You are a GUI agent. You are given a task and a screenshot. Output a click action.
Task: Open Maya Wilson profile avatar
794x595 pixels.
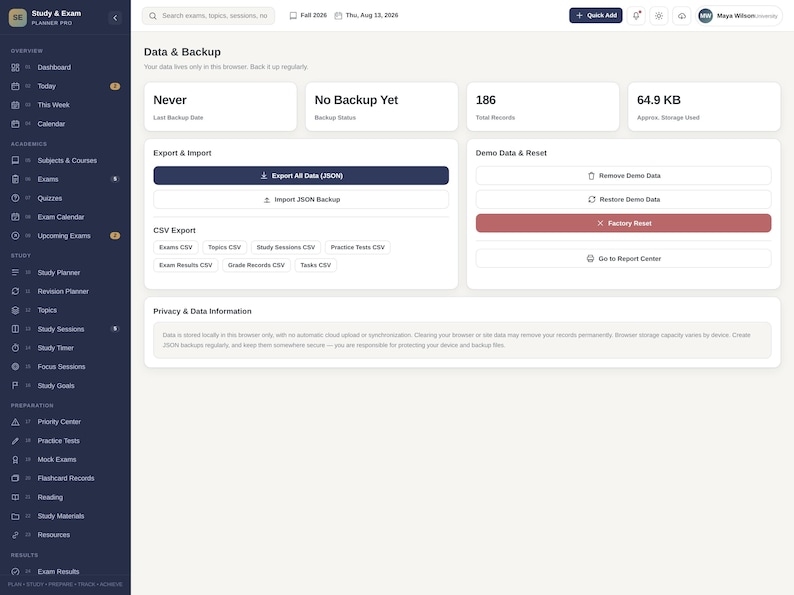705,16
